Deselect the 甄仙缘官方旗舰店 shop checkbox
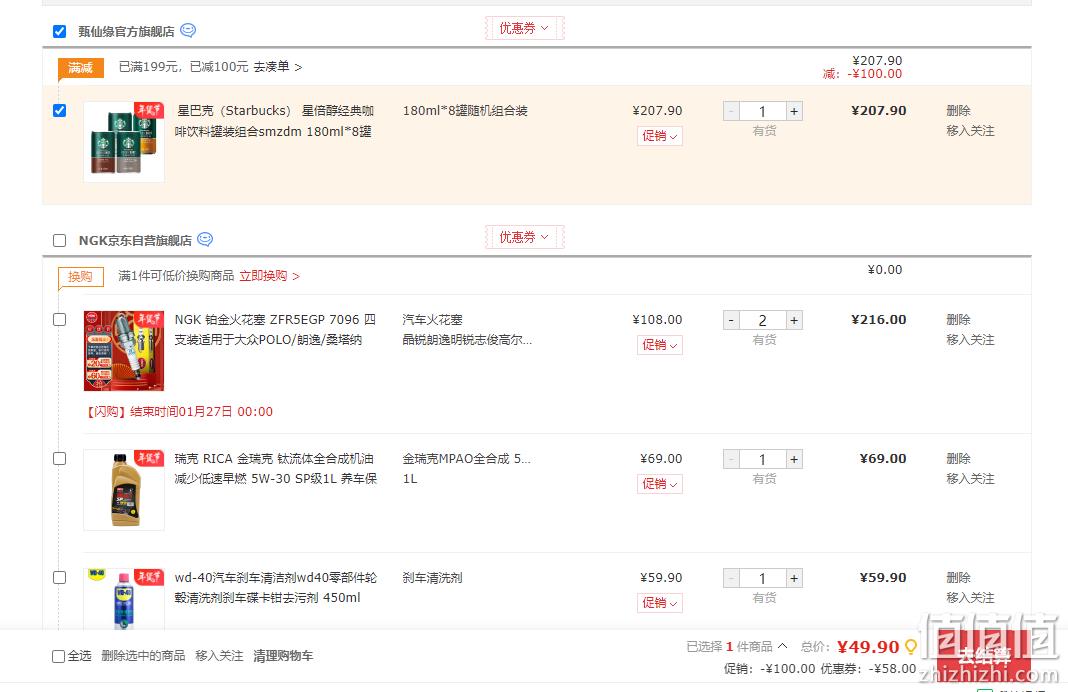Screen dimensions: 1068x692 [59, 31]
